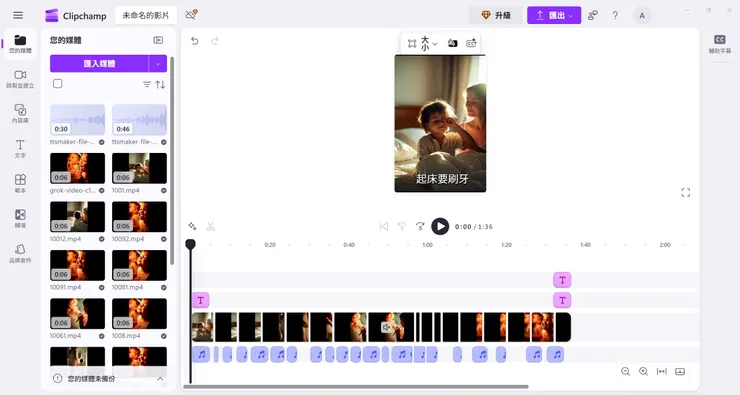
Task: Skip to start of video
Action: (x=384, y=227)
